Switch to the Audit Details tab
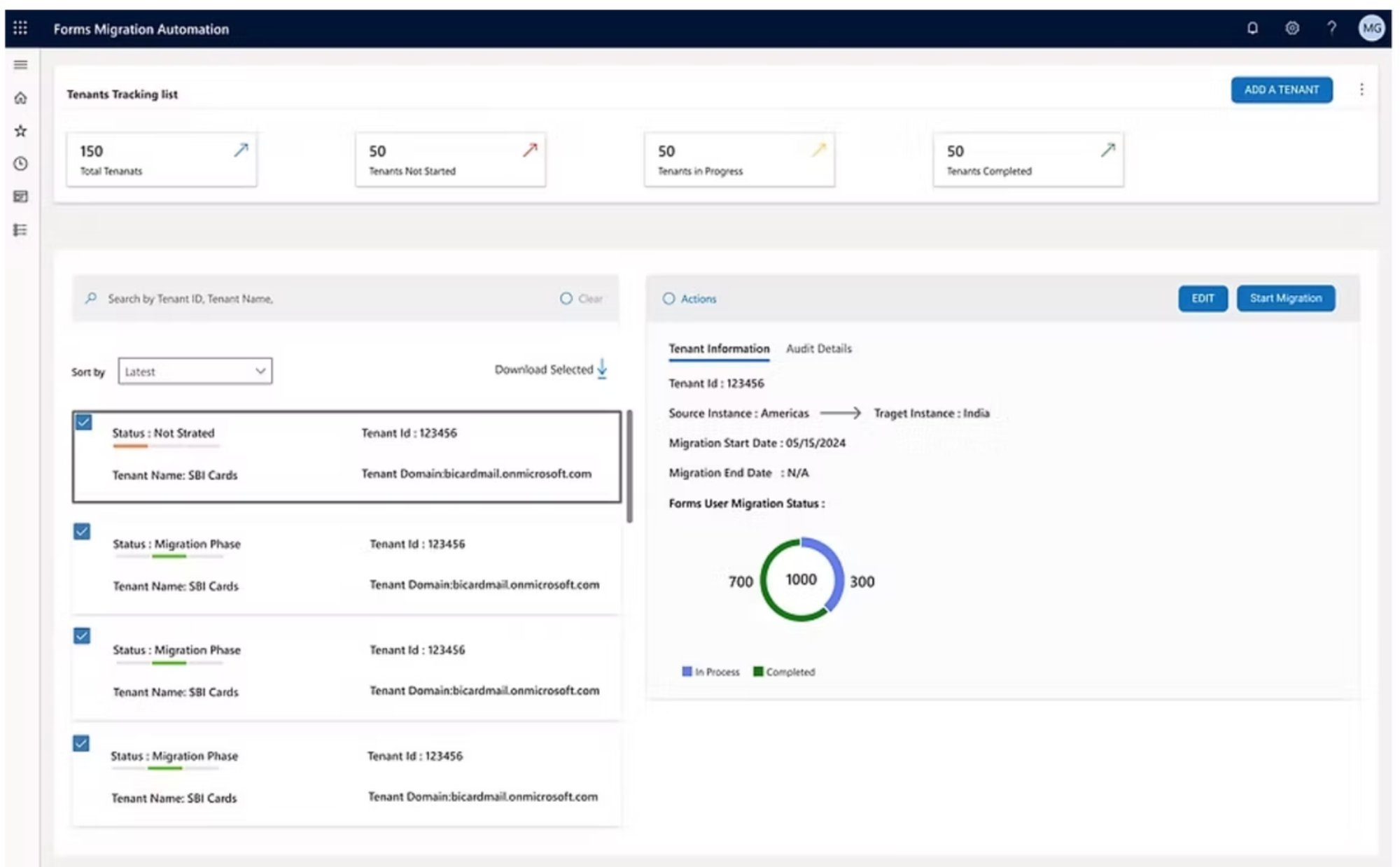Image resolution: width=1400 pixels, height=867 pixels. tap(818, 348)
